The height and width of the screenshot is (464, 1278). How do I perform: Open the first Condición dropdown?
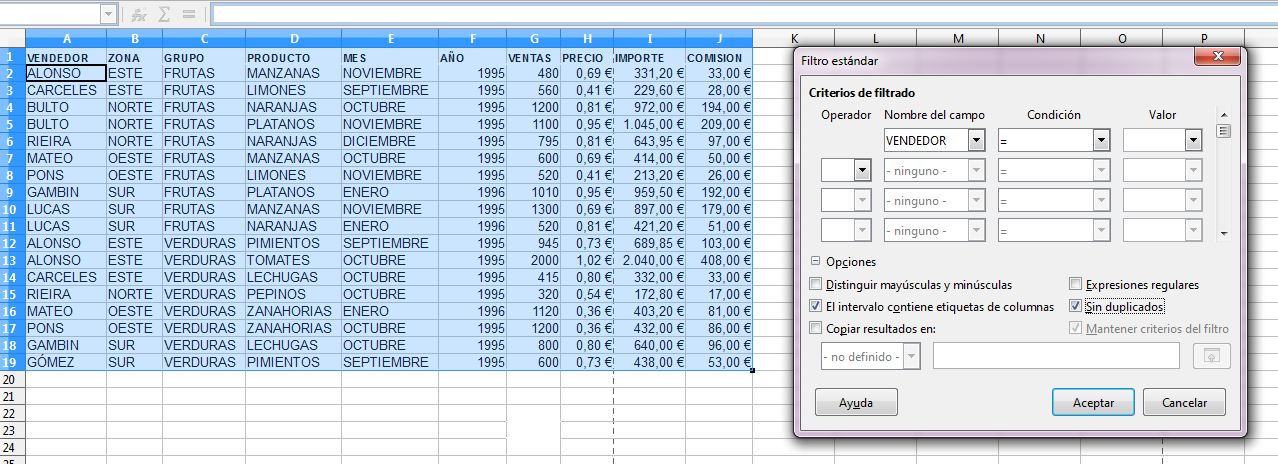coord(1101,141)
